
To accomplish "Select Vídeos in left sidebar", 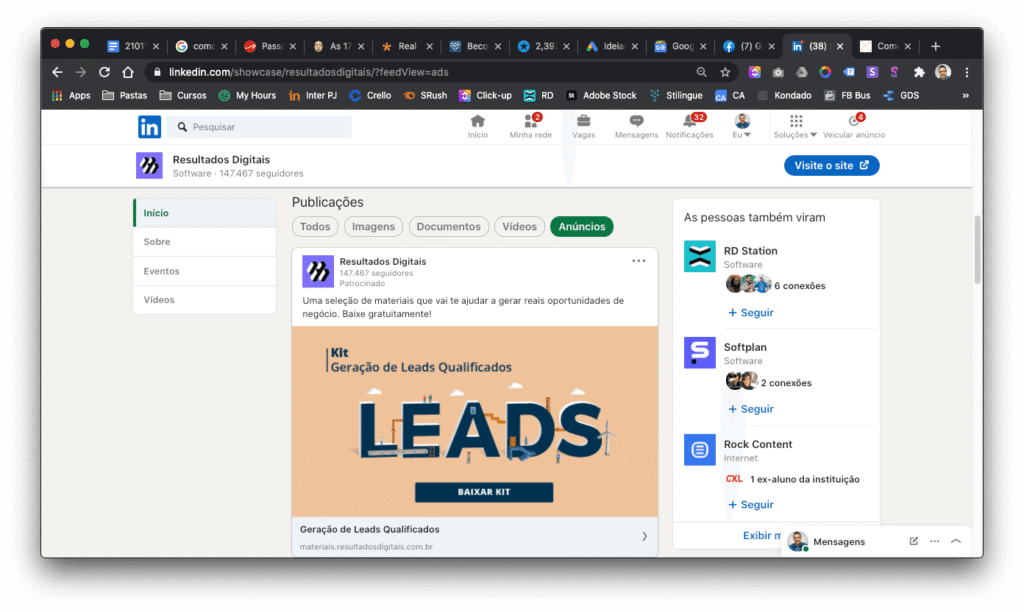I will coord(204,300).
